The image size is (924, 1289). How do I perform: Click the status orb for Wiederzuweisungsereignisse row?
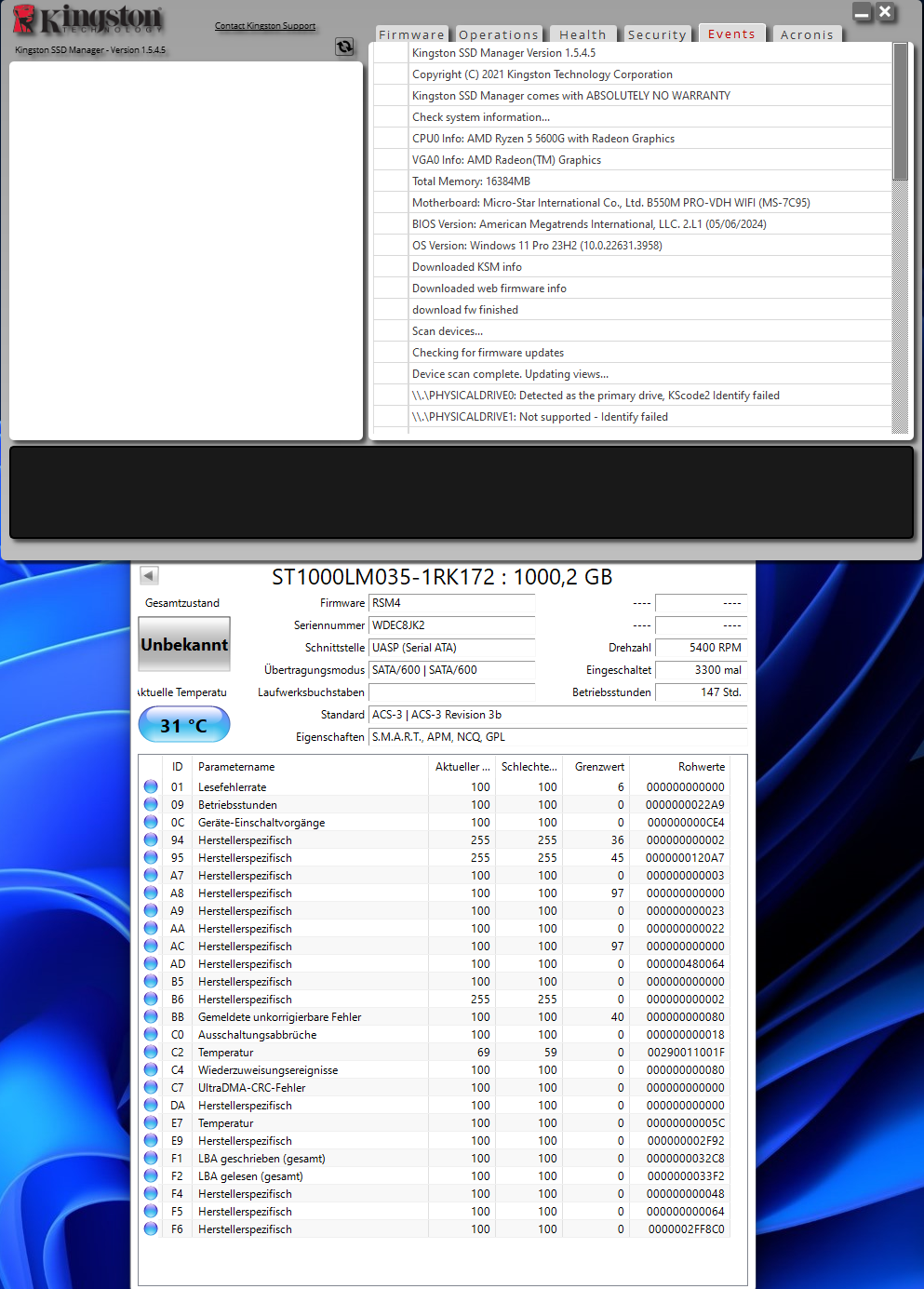click(x=151, y=1069)
